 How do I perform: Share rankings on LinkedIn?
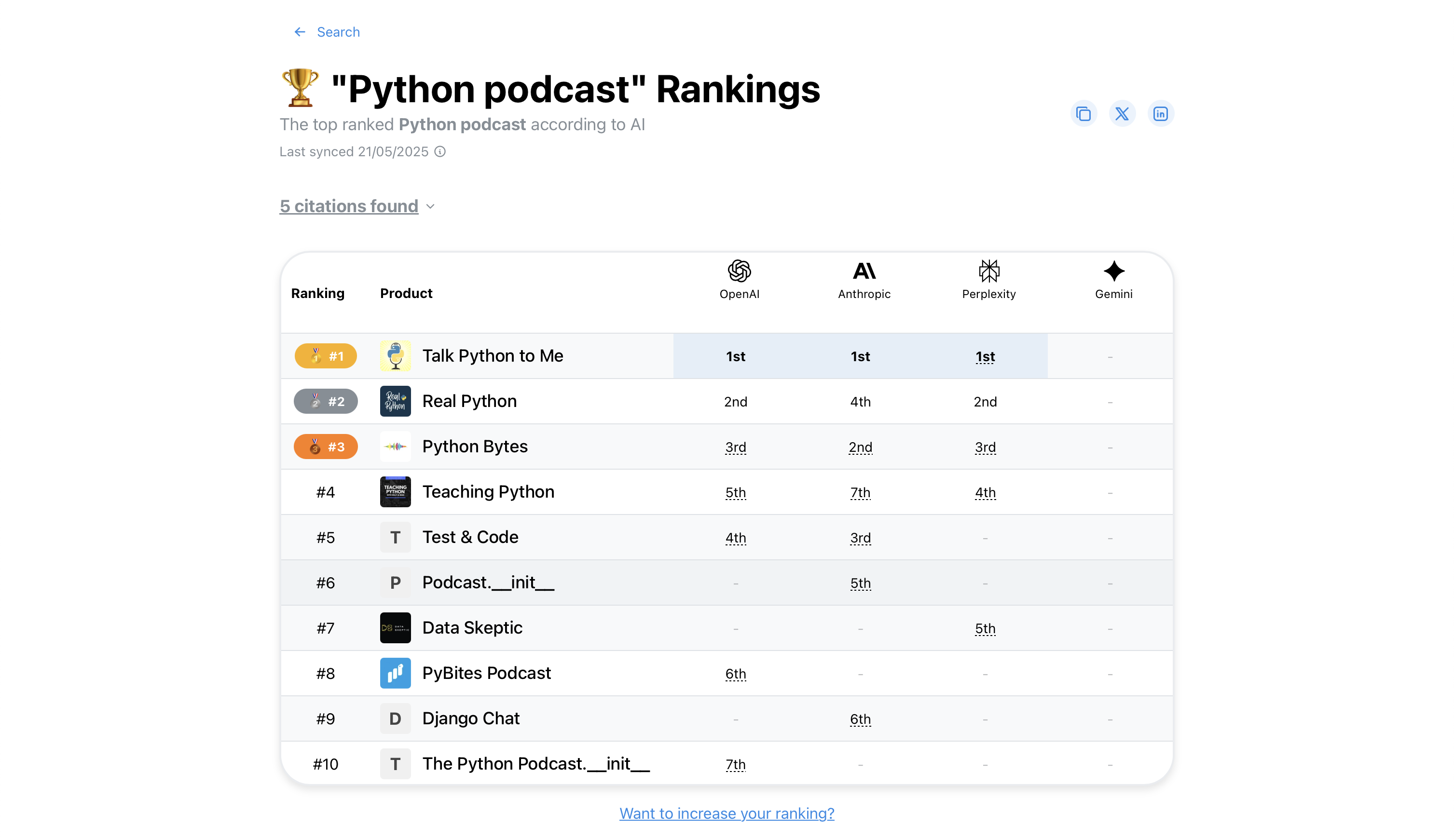click(x=1161, y=113)
